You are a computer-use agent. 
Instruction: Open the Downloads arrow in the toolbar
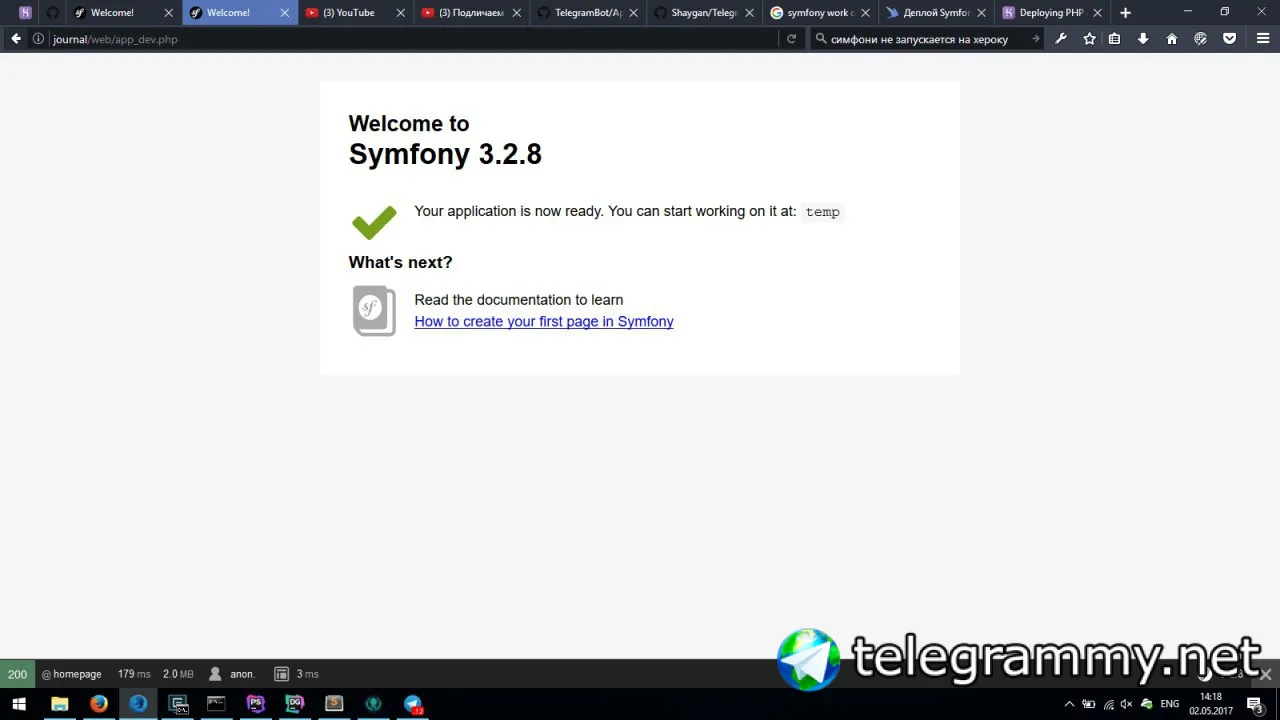point(1143,39)
